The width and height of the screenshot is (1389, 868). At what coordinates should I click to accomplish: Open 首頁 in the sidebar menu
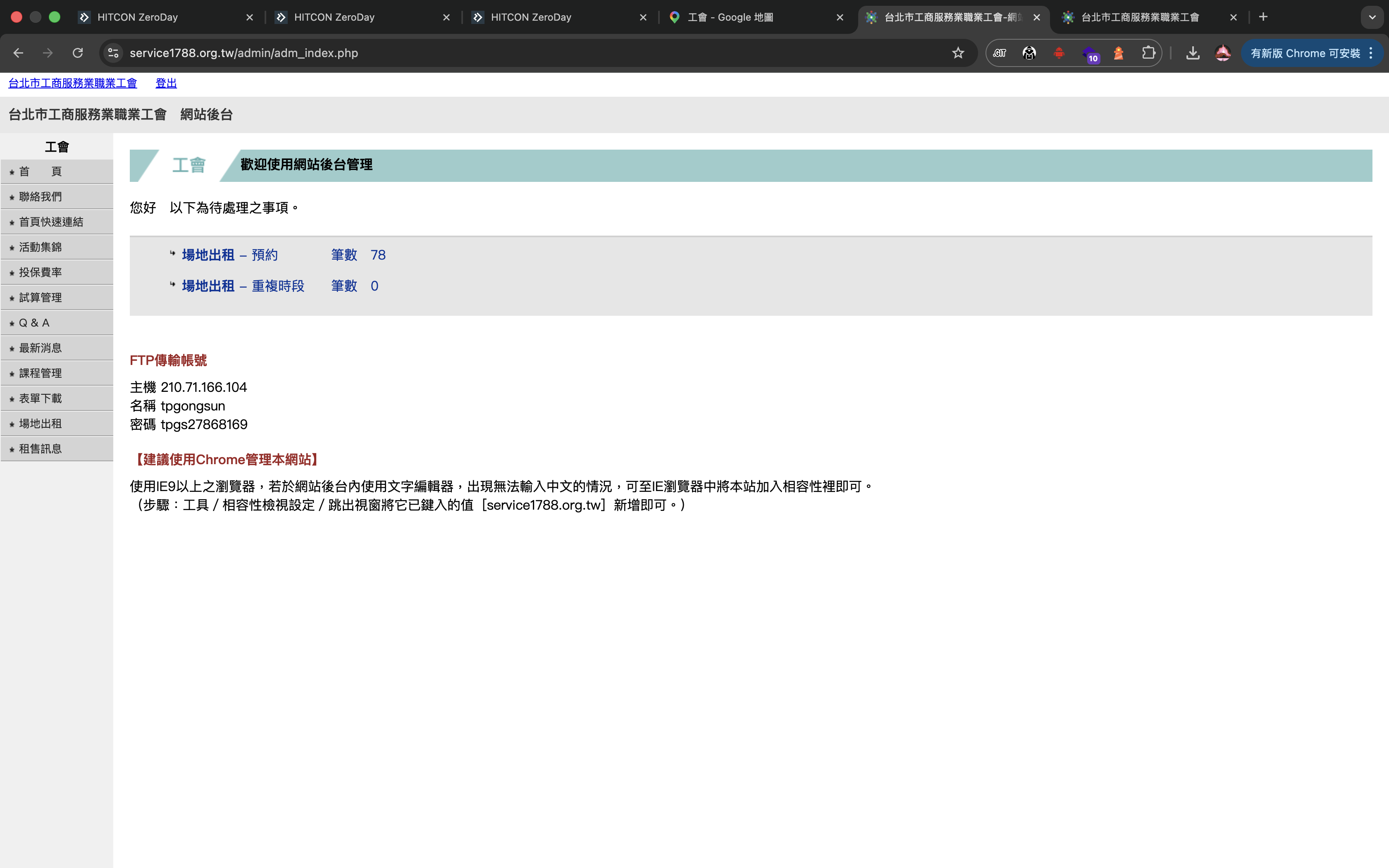pos(57,172)
